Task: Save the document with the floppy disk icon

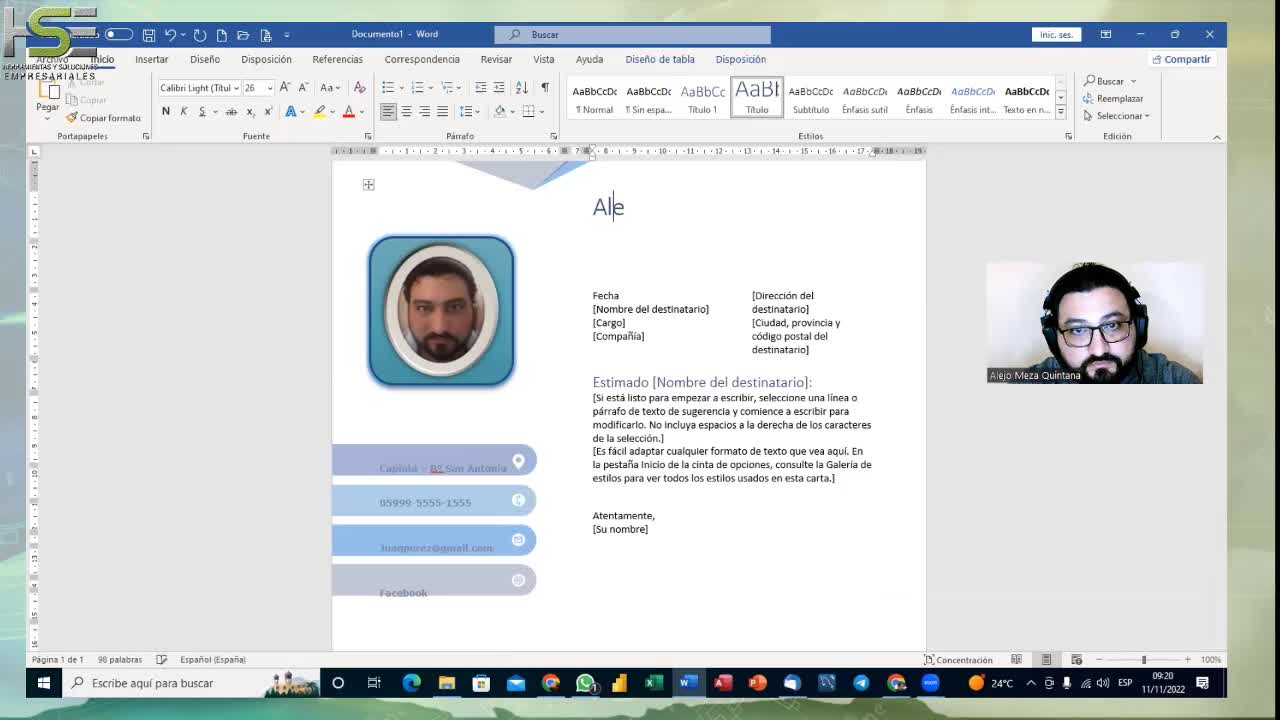Action: tap(148, 35)
